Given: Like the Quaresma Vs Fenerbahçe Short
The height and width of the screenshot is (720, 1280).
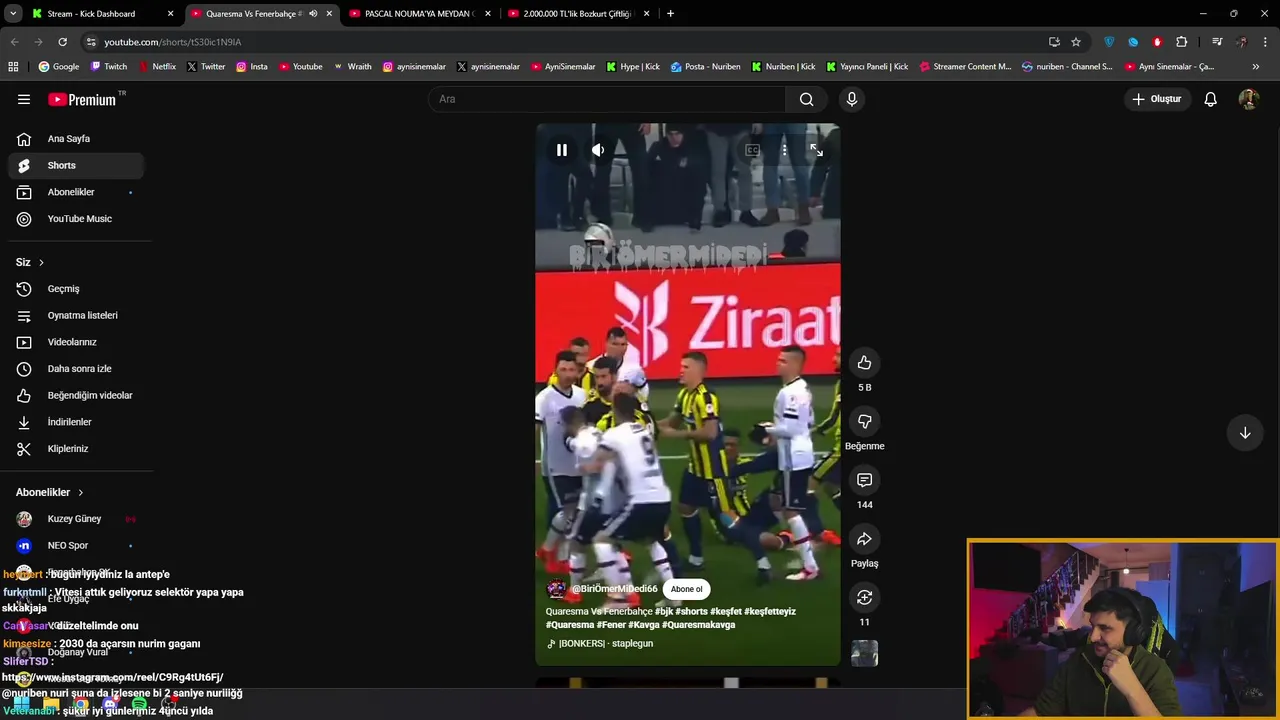Looking at the screenshot, I should [864, 363].
